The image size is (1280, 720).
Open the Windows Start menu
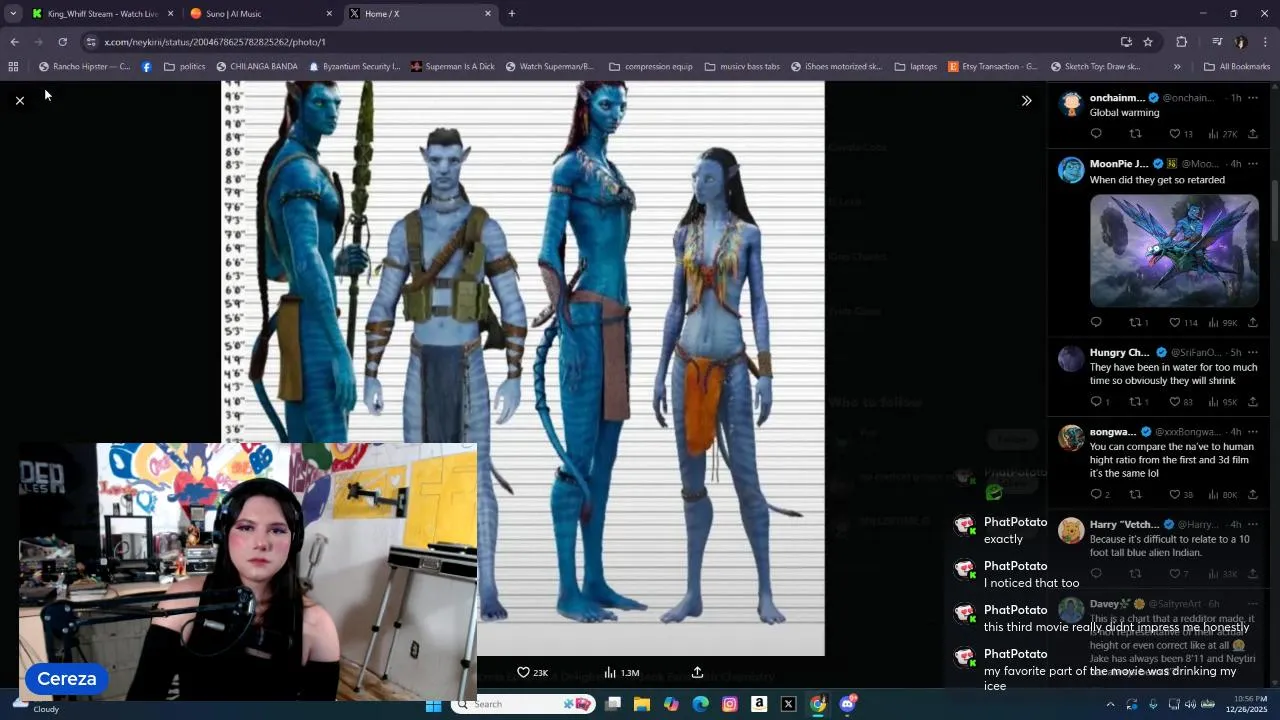click(433, 704)
